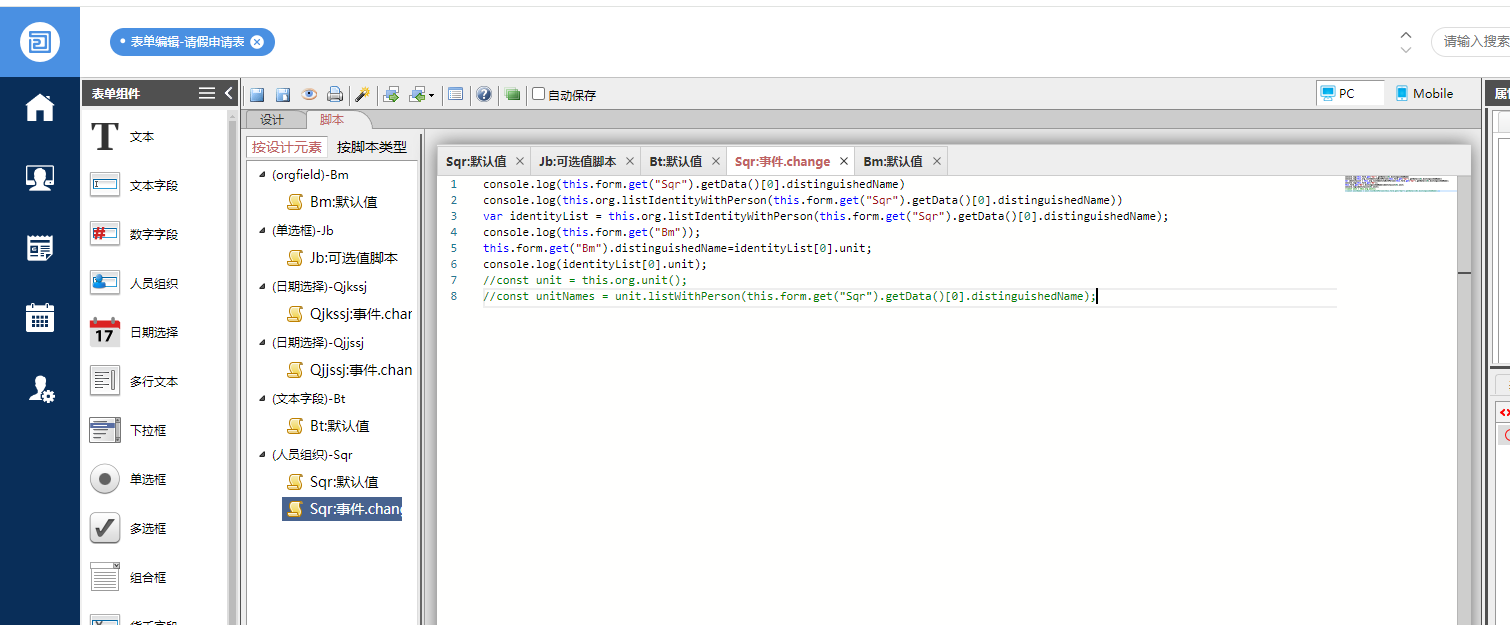Open the 表单组件 panel menu icon

207,93
